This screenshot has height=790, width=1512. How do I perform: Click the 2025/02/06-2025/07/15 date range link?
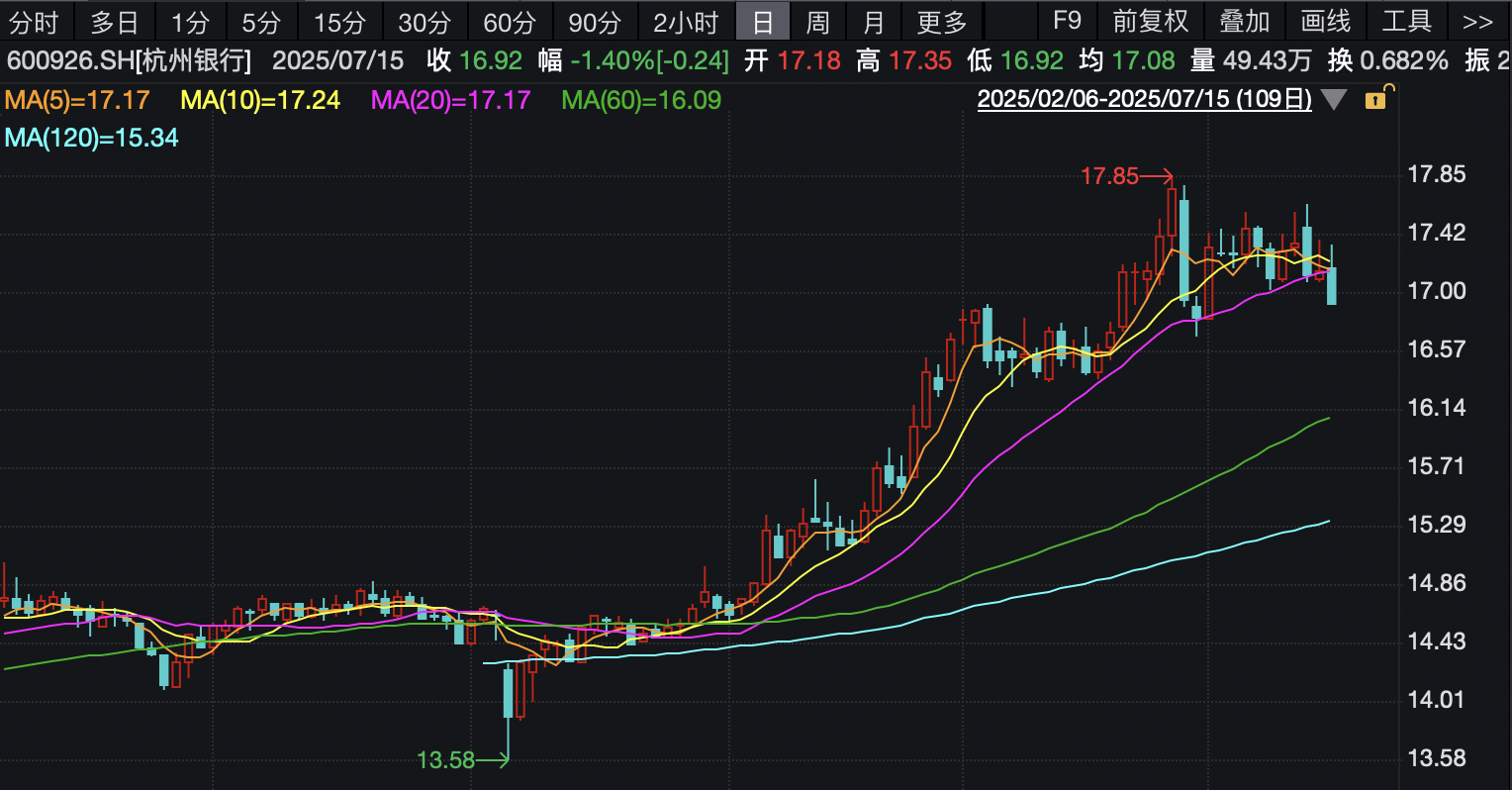(1144, 100)
